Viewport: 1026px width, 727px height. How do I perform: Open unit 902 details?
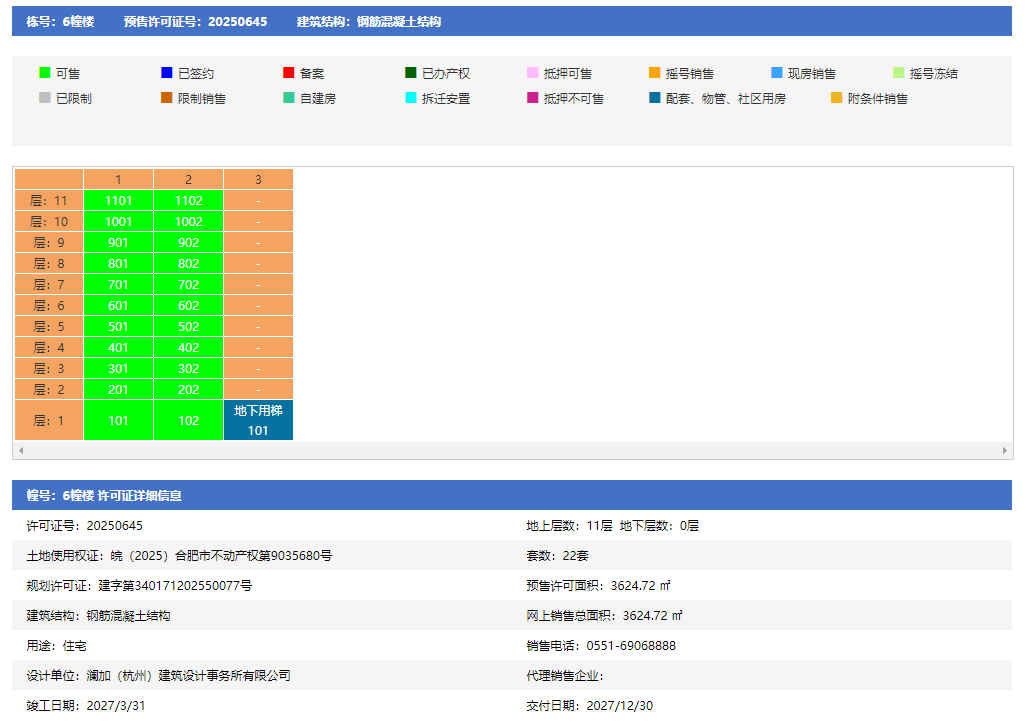coord(188,242)
